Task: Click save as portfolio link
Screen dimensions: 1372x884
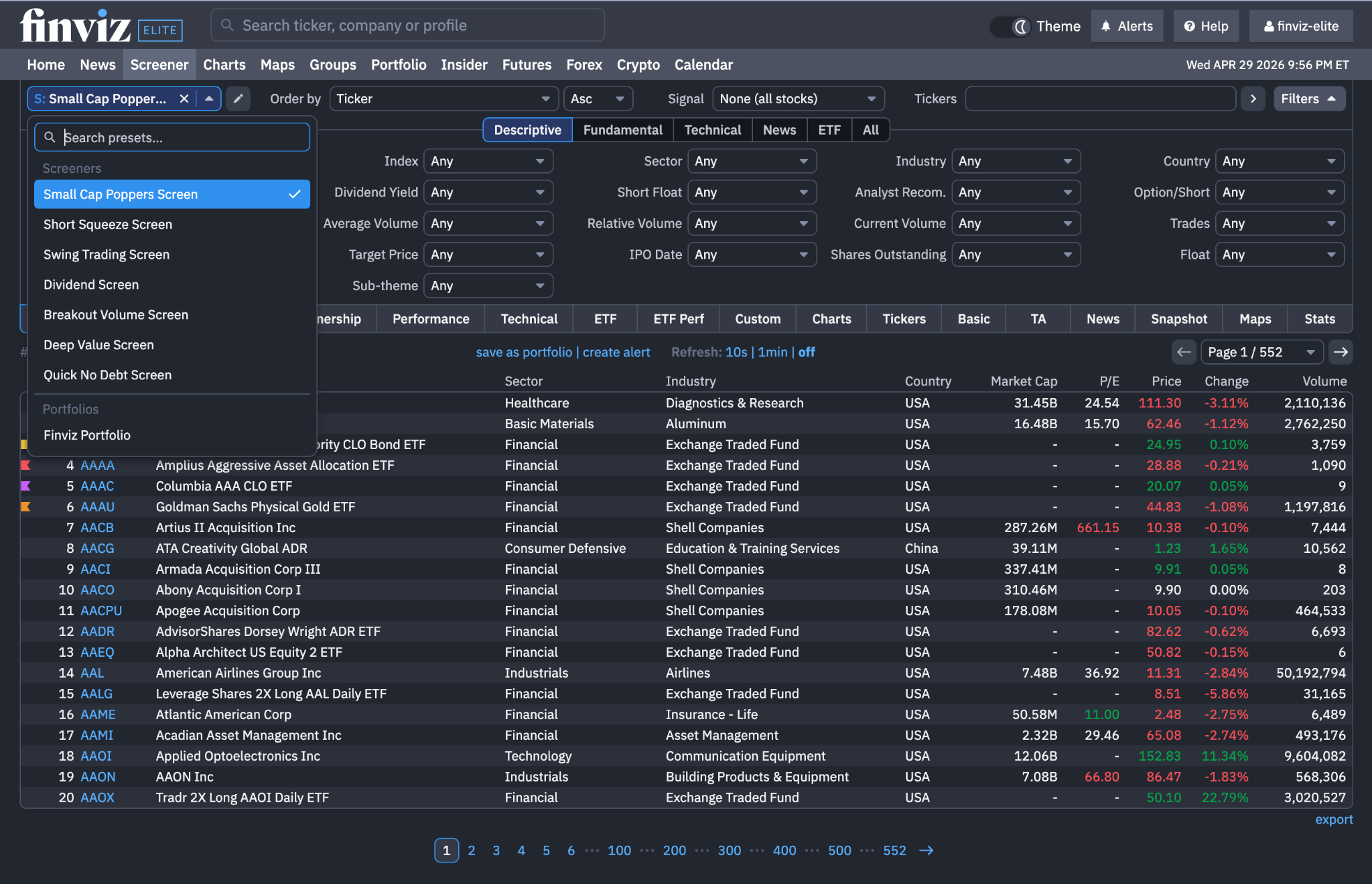Action: [524, 352]
